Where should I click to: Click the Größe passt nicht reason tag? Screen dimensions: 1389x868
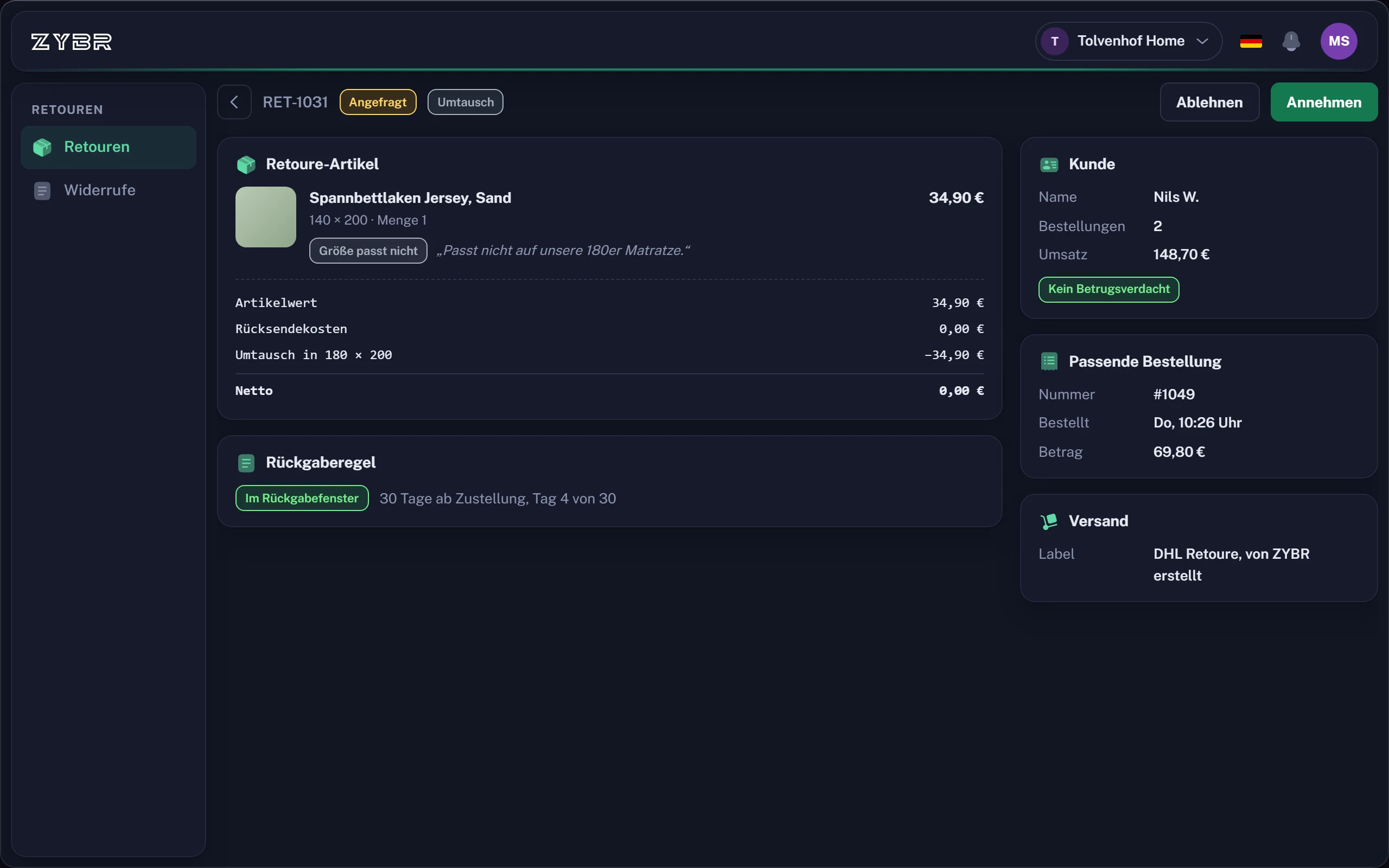[368, 251]
